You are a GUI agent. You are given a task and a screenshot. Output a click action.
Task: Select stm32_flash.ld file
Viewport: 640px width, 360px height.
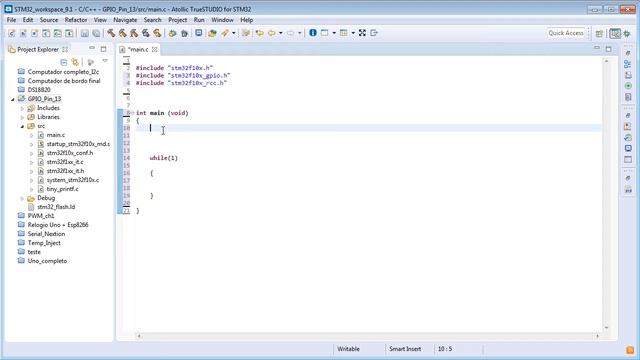pos(56,207)
